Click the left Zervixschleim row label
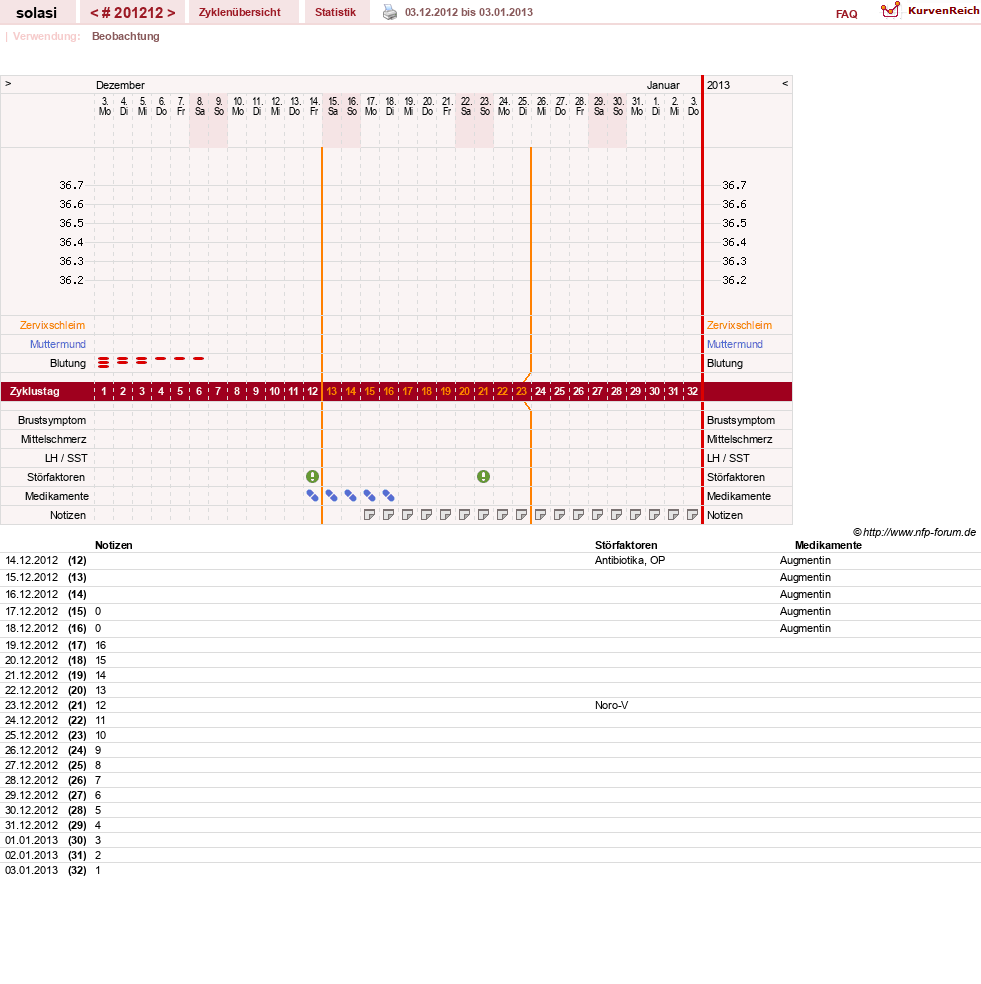 [52, 325]
